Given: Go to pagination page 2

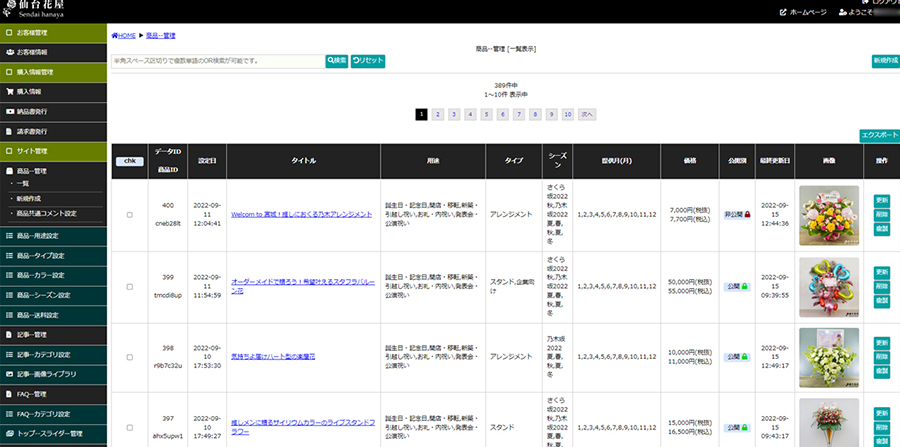Looking at the screenshot, I should click(437, 115).
